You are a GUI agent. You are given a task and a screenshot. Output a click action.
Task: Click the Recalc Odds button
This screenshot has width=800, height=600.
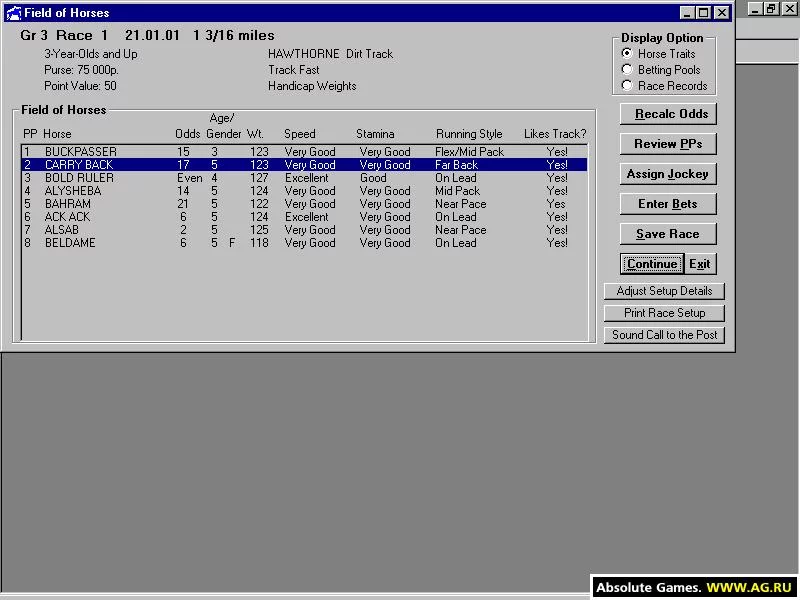[x=668, y=114]
